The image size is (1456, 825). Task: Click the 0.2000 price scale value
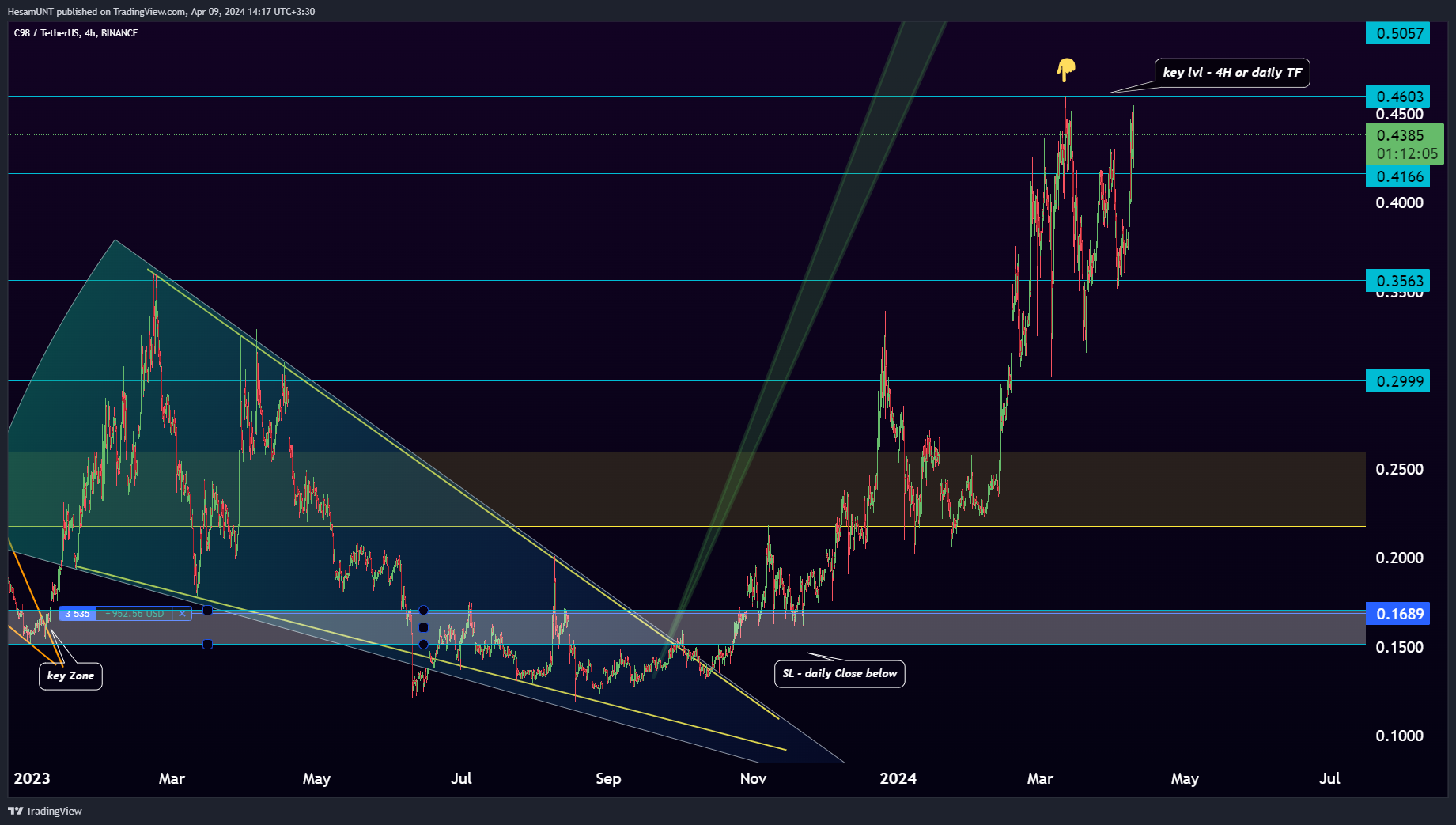[x=1399, y=558]
